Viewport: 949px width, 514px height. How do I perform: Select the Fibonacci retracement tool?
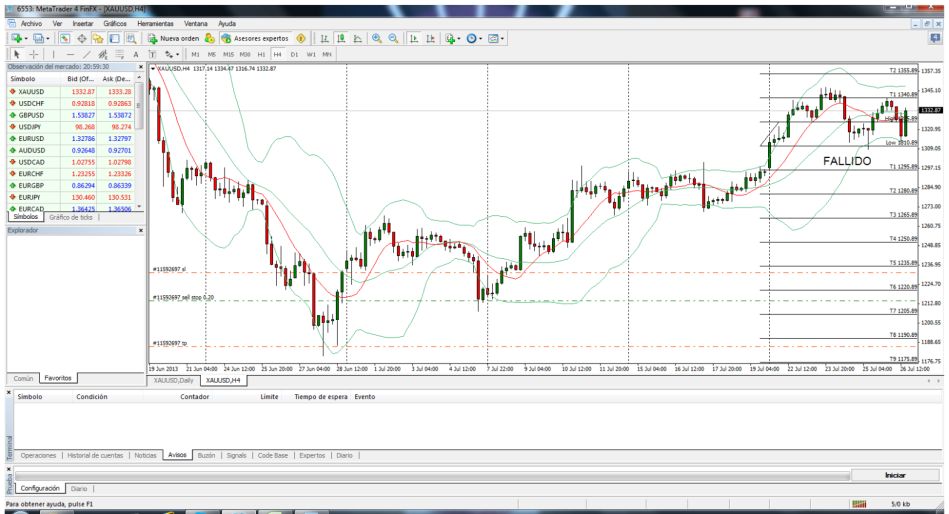(x=118, y=53)
